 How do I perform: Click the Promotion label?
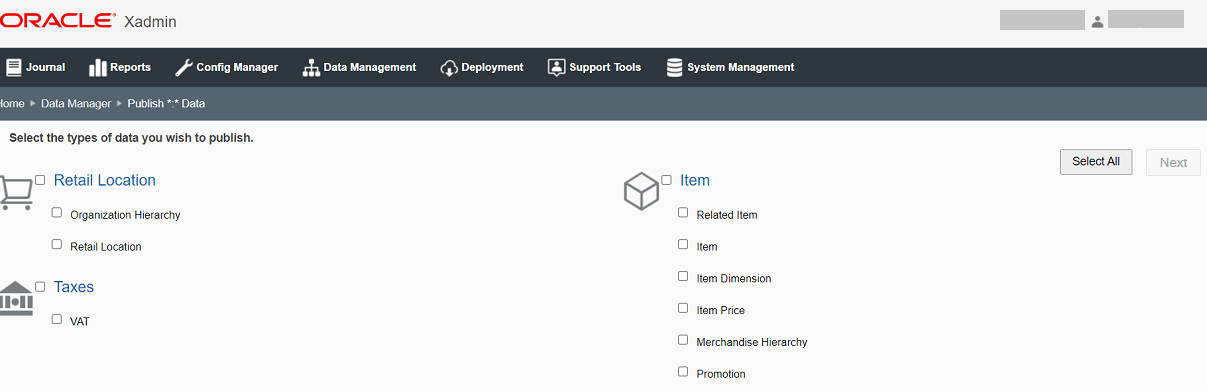pyautogui.click(x=721, y=375)
